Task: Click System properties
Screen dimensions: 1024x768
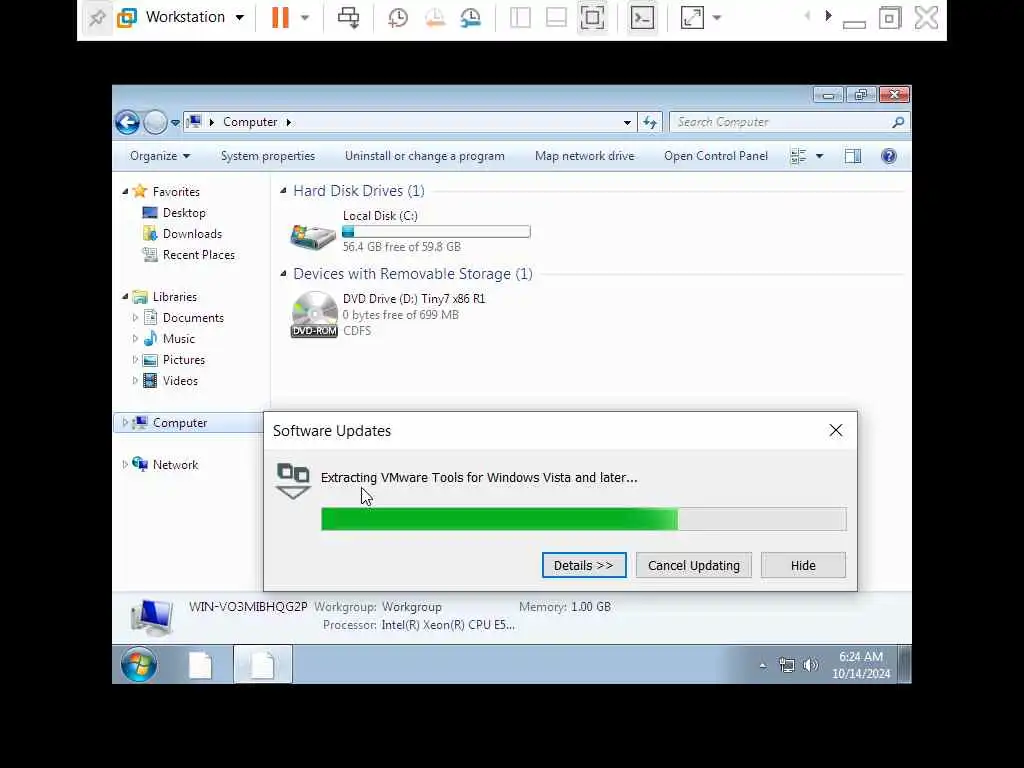Action: 268,156
